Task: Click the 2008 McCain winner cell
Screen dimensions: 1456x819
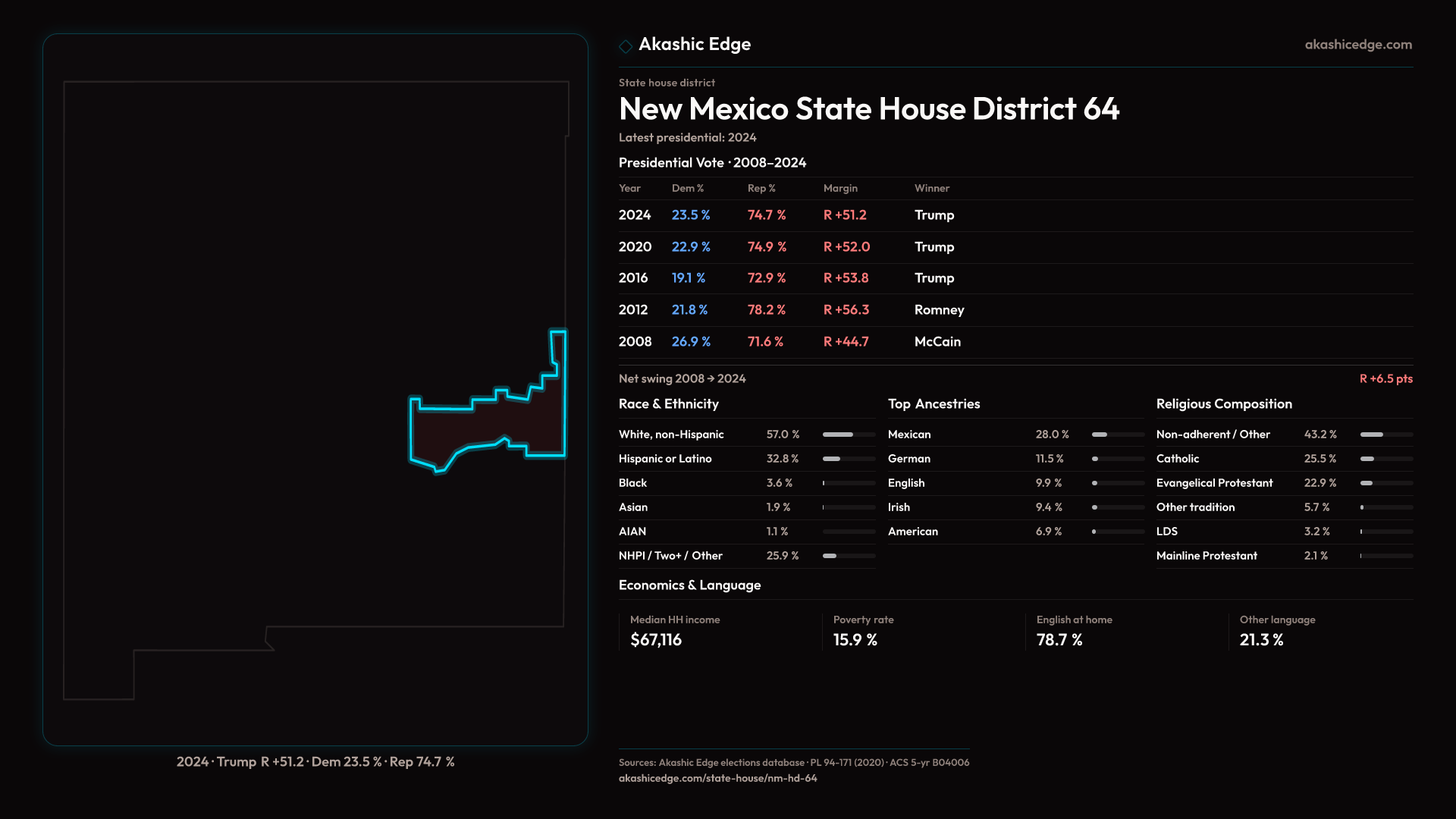Action: point(937,342)
